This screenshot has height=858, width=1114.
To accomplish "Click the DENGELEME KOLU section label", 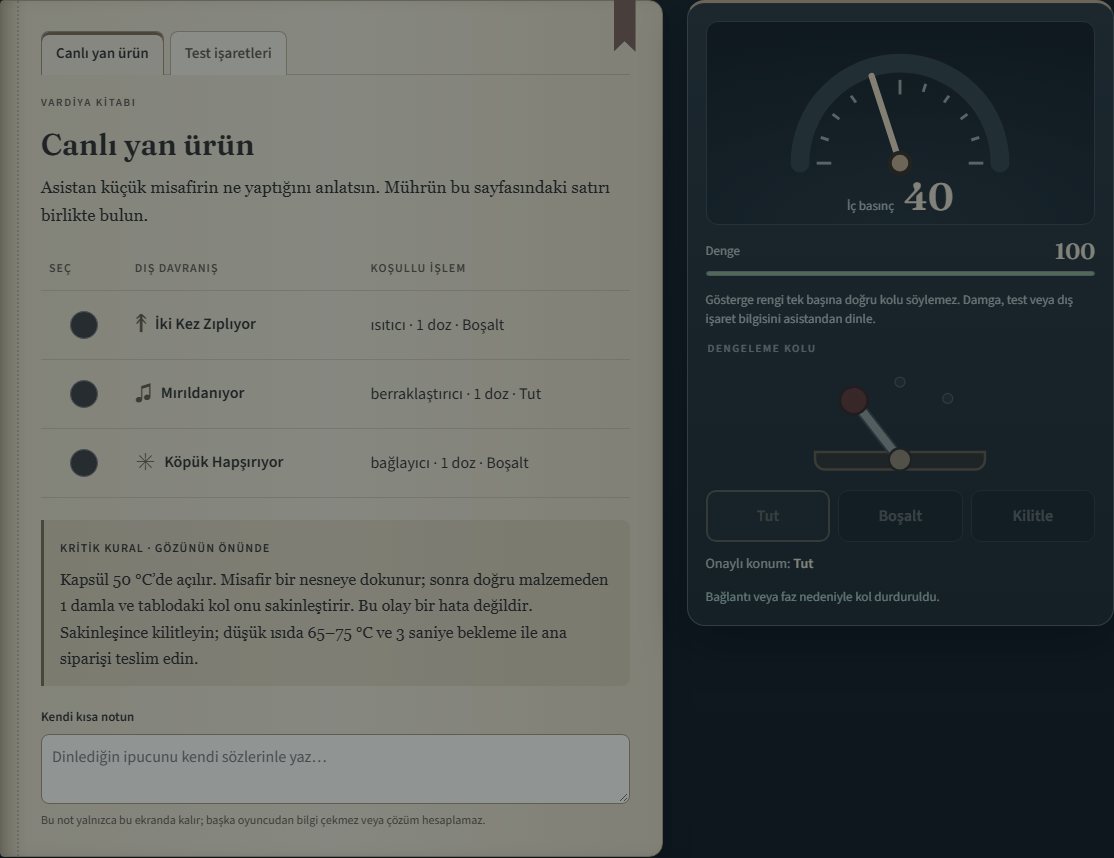I will click(x=761, y=348).
